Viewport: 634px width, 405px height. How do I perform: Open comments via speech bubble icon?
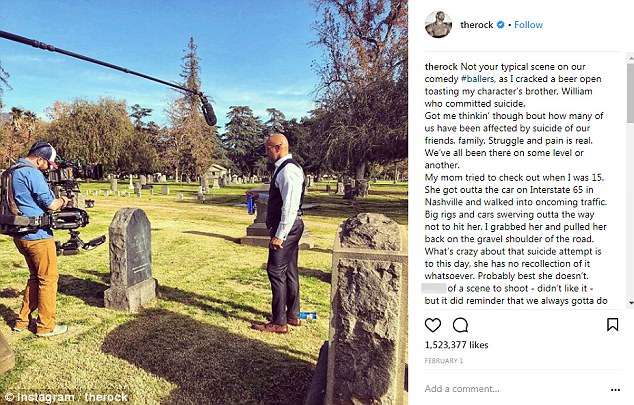point(460,325)
